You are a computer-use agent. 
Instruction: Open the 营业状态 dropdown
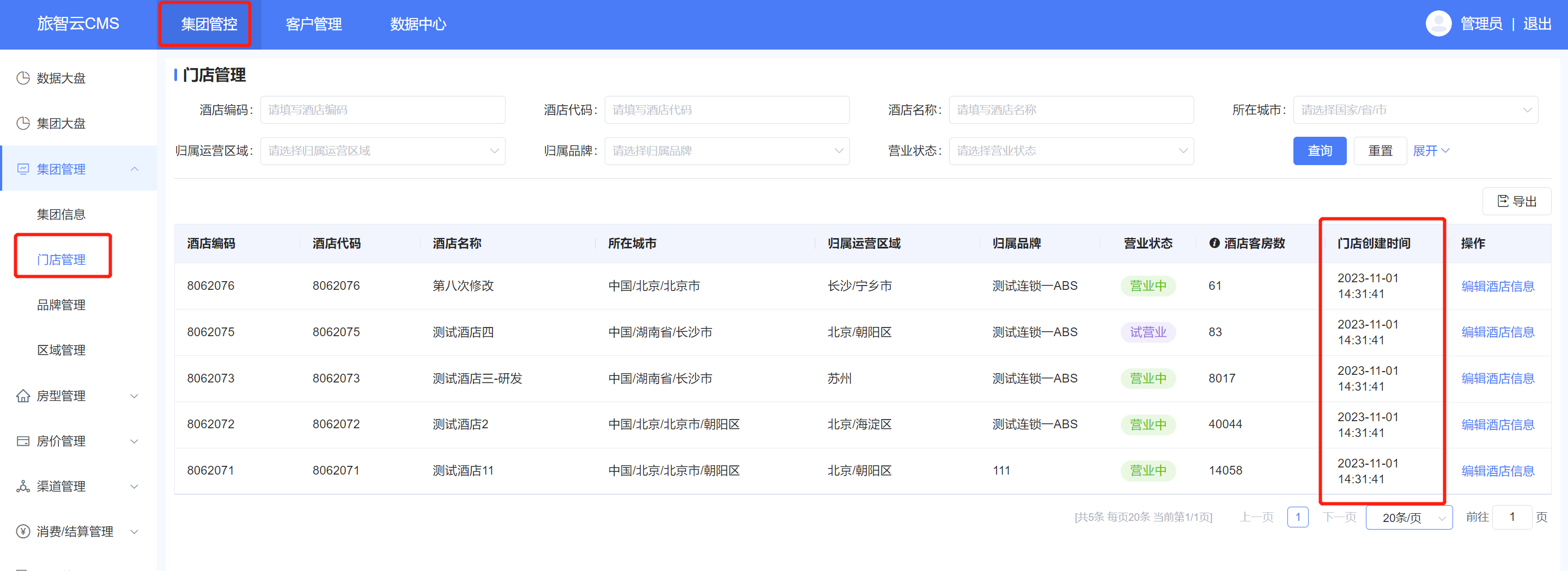tap(1071, 150)
